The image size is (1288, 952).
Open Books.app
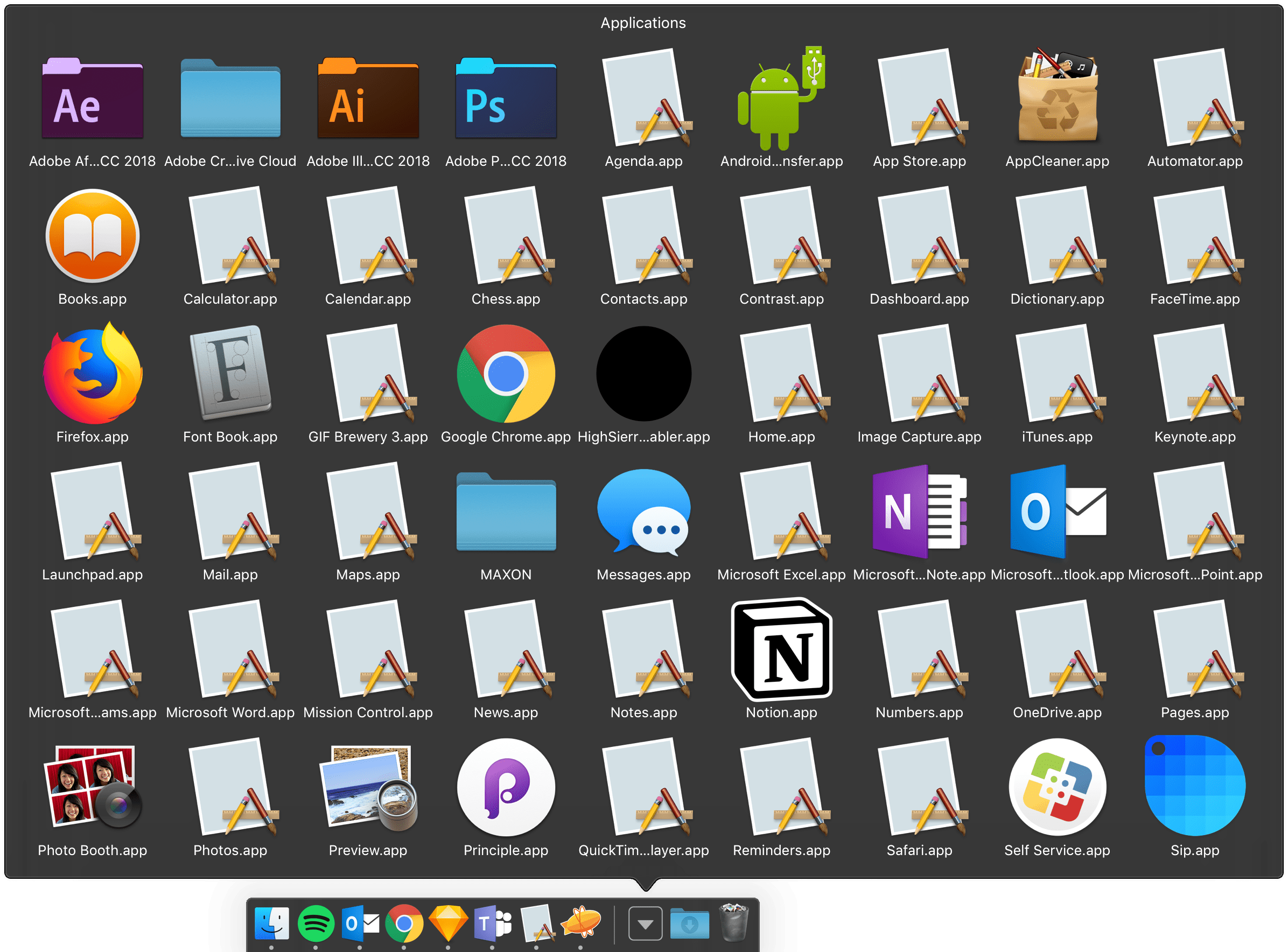tap(92, 236)
